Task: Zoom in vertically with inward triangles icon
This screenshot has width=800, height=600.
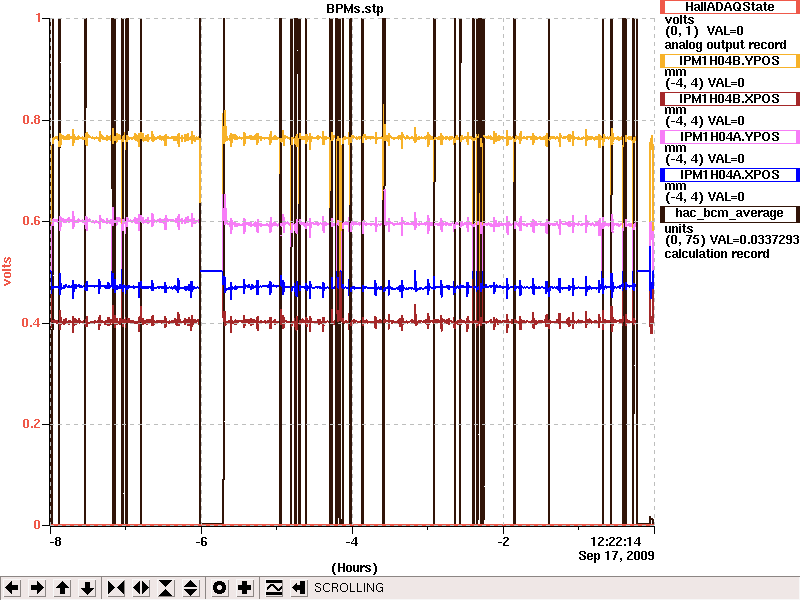Action: coord(166,588)
